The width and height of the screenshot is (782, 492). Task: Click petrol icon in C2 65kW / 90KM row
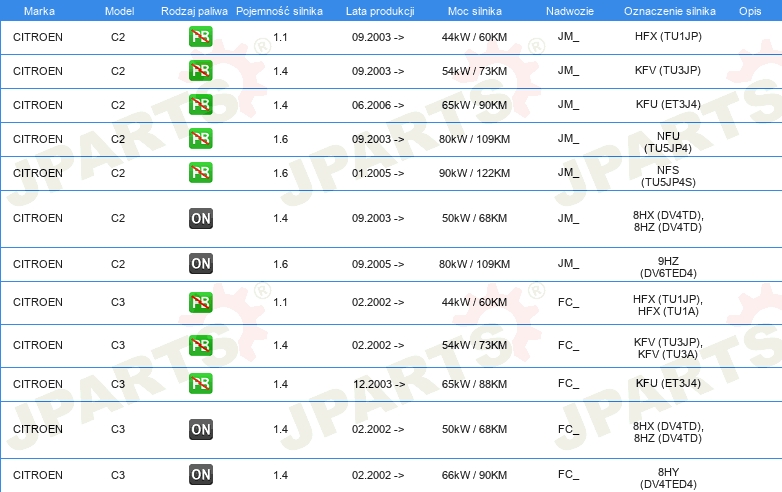[x=200, y=105]
